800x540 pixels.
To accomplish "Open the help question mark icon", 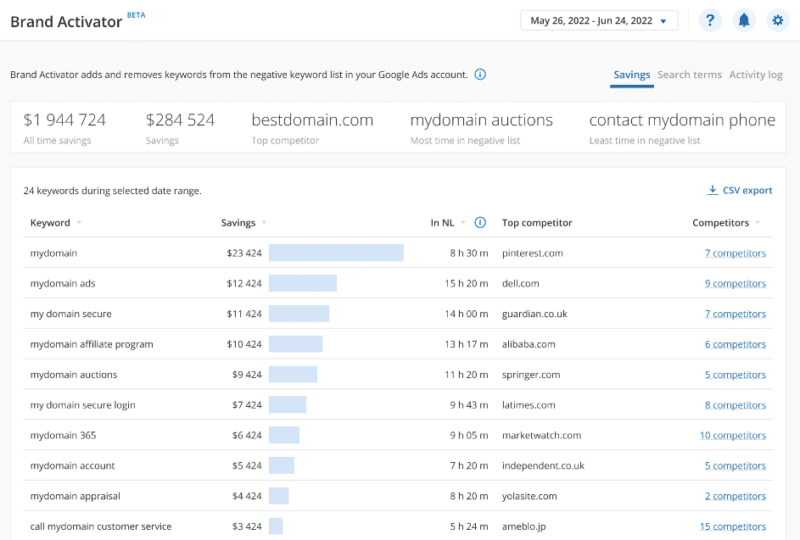I will point(710,21).
